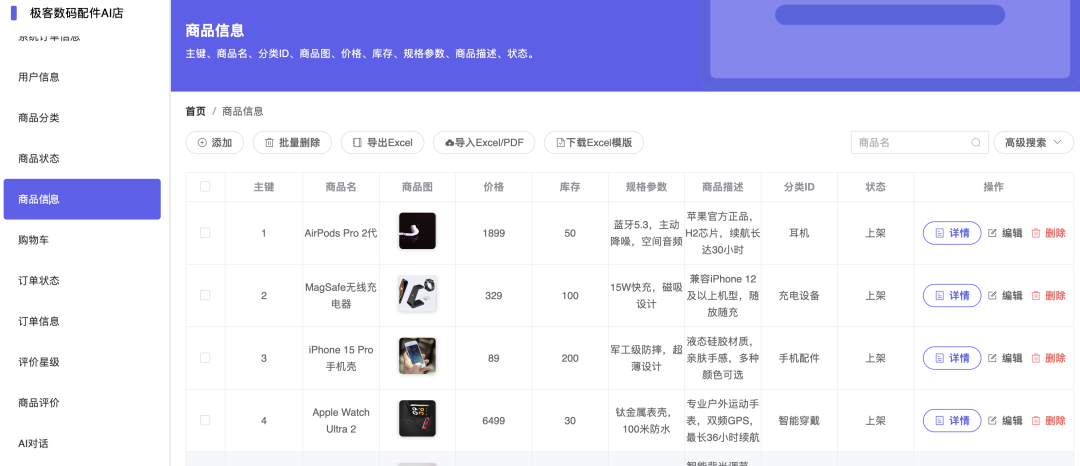The height and width of the screenshot is (466, 1080).
Task: Click the delete trash icon for MagSafe无线充电器
Action: click(1036, 295)
